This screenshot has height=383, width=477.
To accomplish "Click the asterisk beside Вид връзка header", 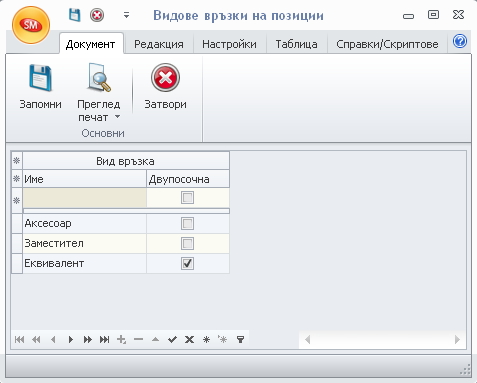I will point(17,161).
